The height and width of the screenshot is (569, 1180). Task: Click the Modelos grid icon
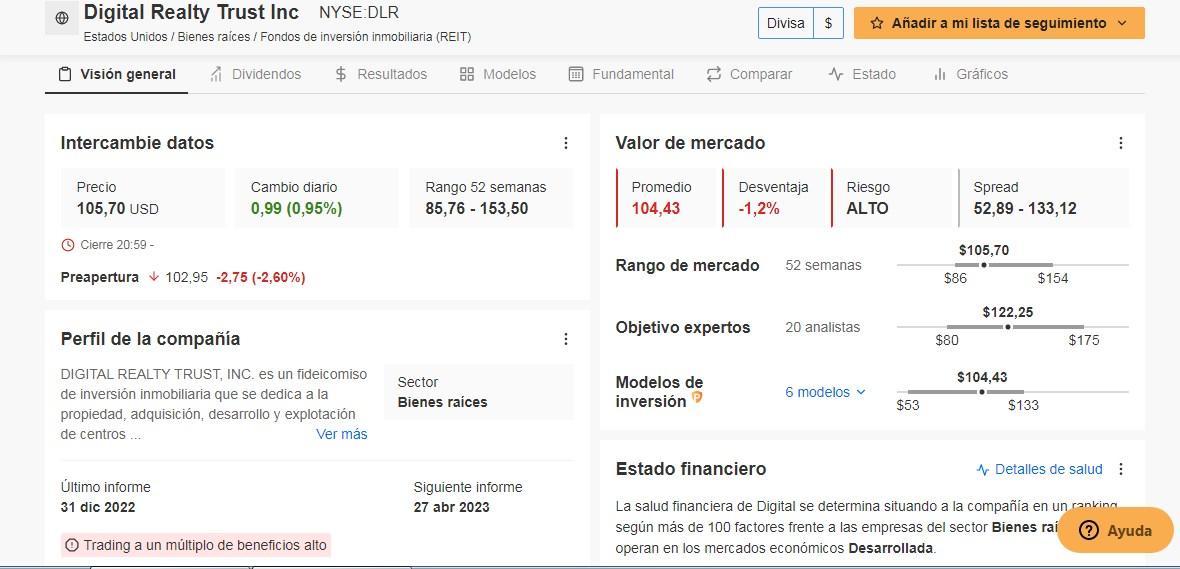click(467, 74)
